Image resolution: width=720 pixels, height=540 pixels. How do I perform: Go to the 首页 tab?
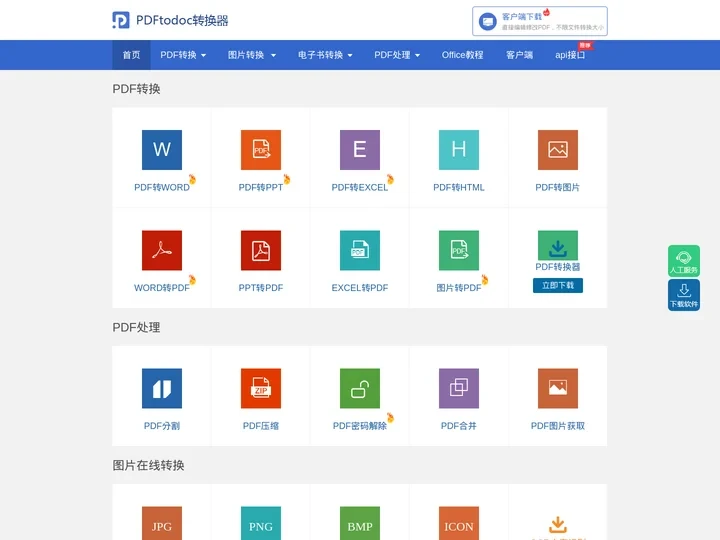click(131, 55)
